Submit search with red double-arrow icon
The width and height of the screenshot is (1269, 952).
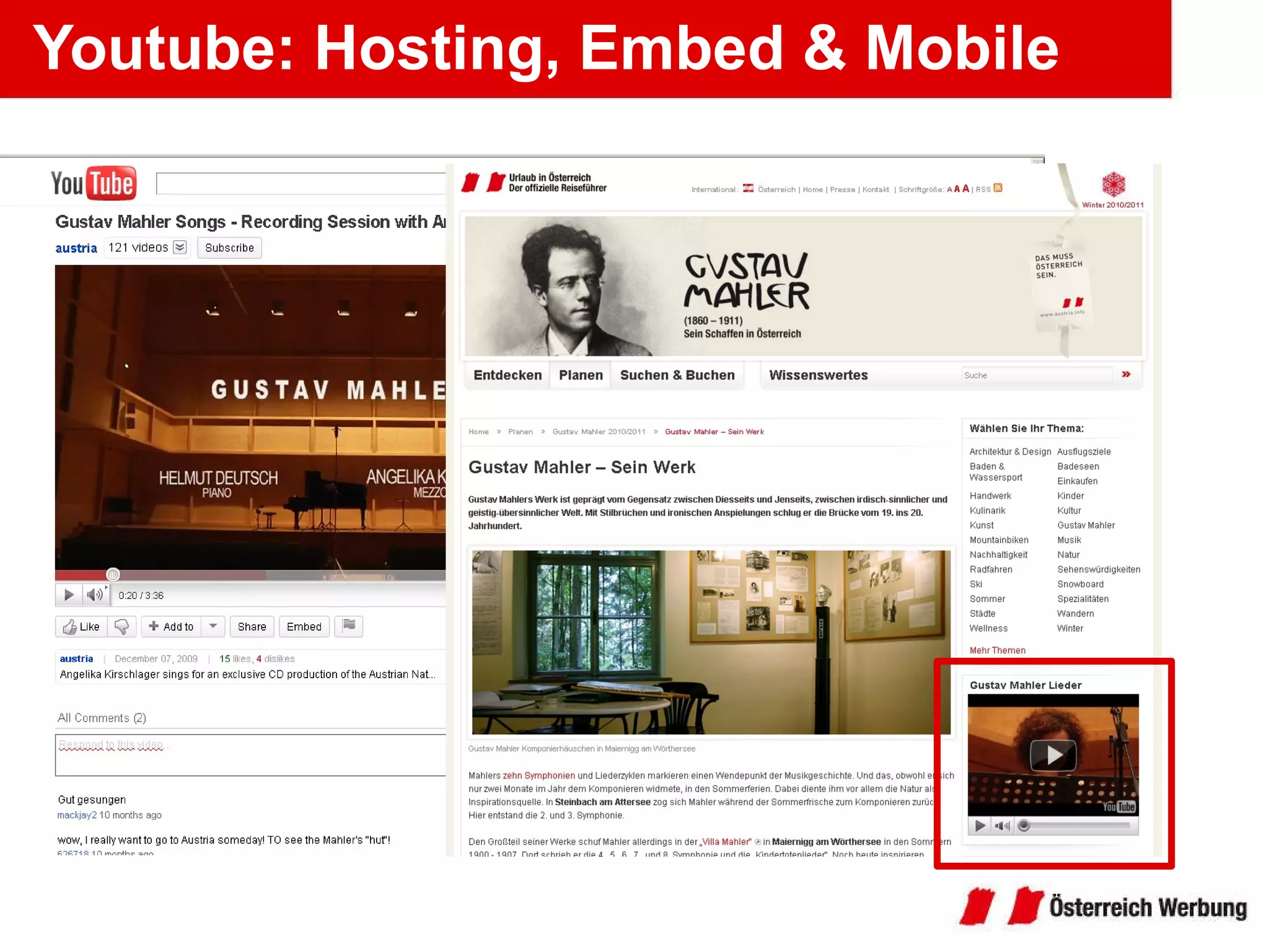[x=1126, y=374]
